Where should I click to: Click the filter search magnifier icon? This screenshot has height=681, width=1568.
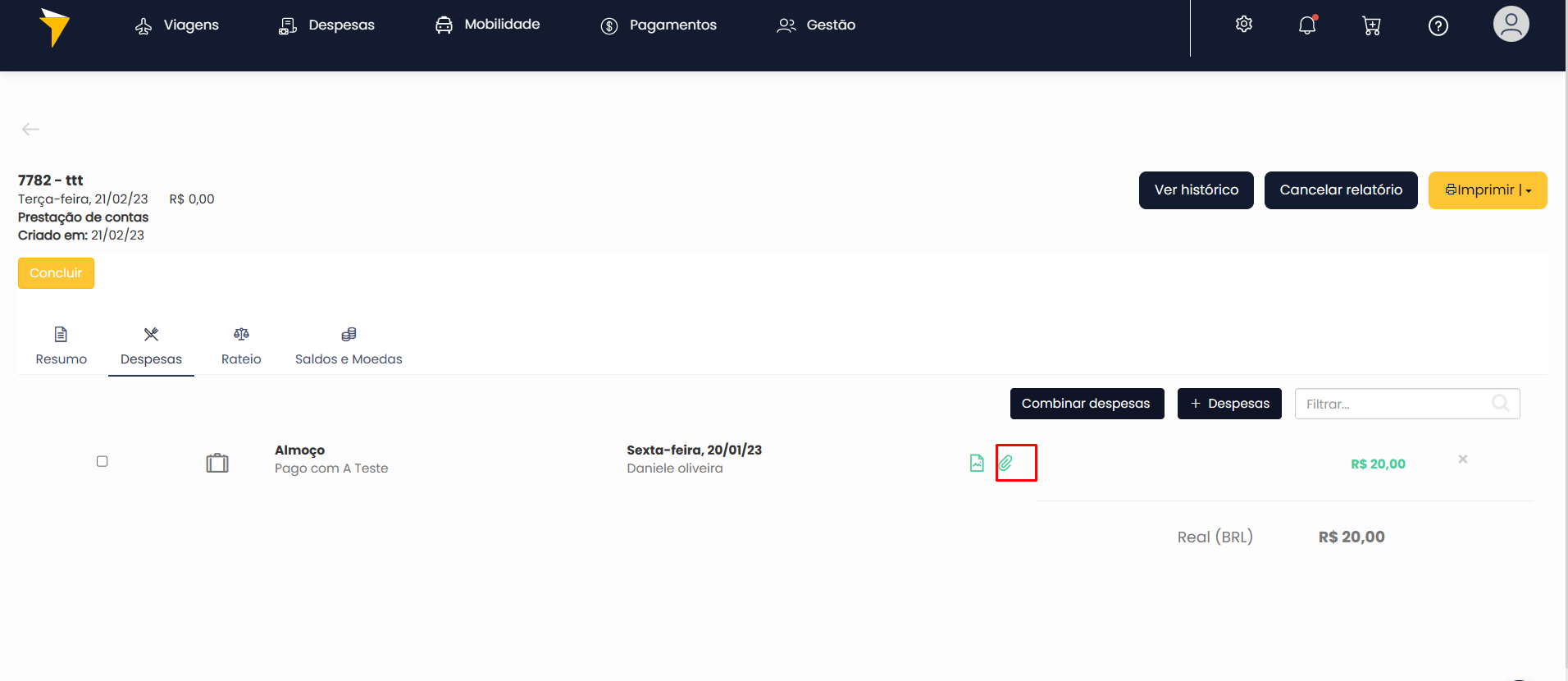point(1501,403)
